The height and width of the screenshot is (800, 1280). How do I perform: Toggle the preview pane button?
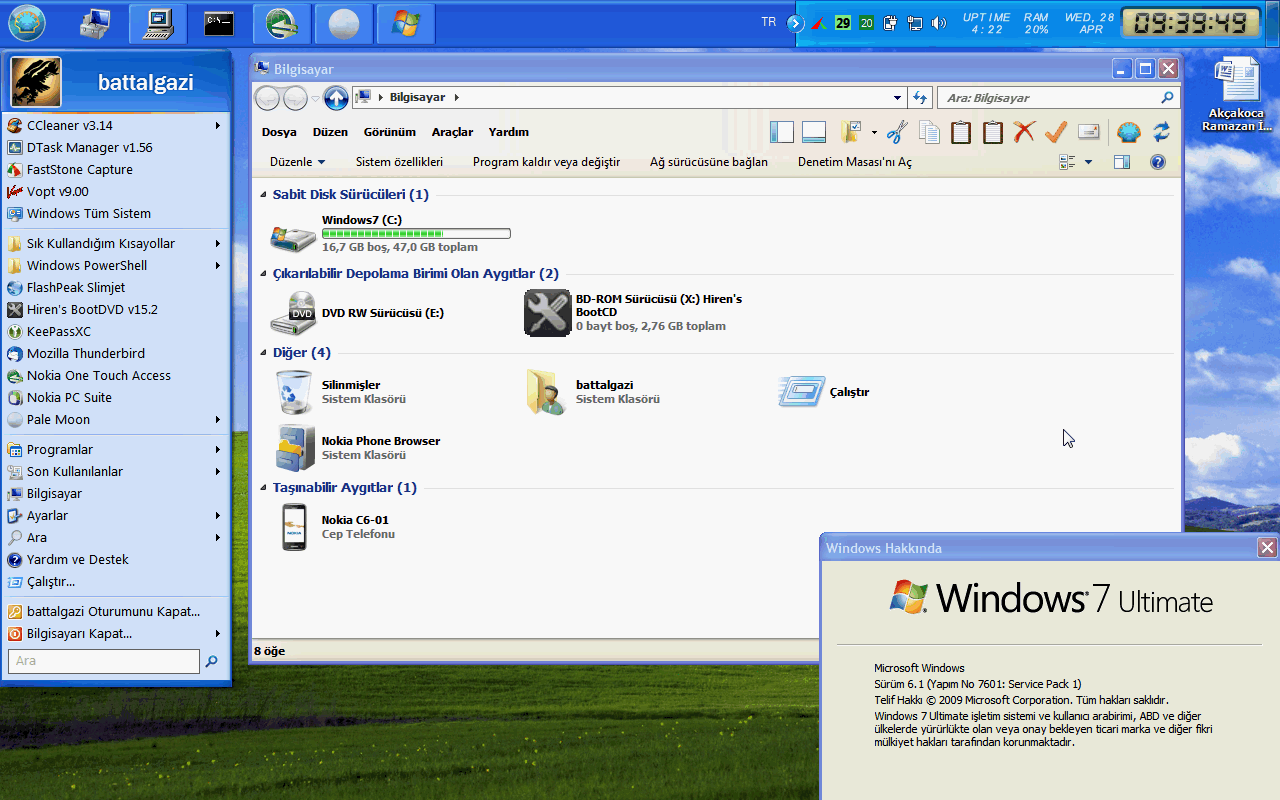pyautogui.click(x=1122, y=162)
